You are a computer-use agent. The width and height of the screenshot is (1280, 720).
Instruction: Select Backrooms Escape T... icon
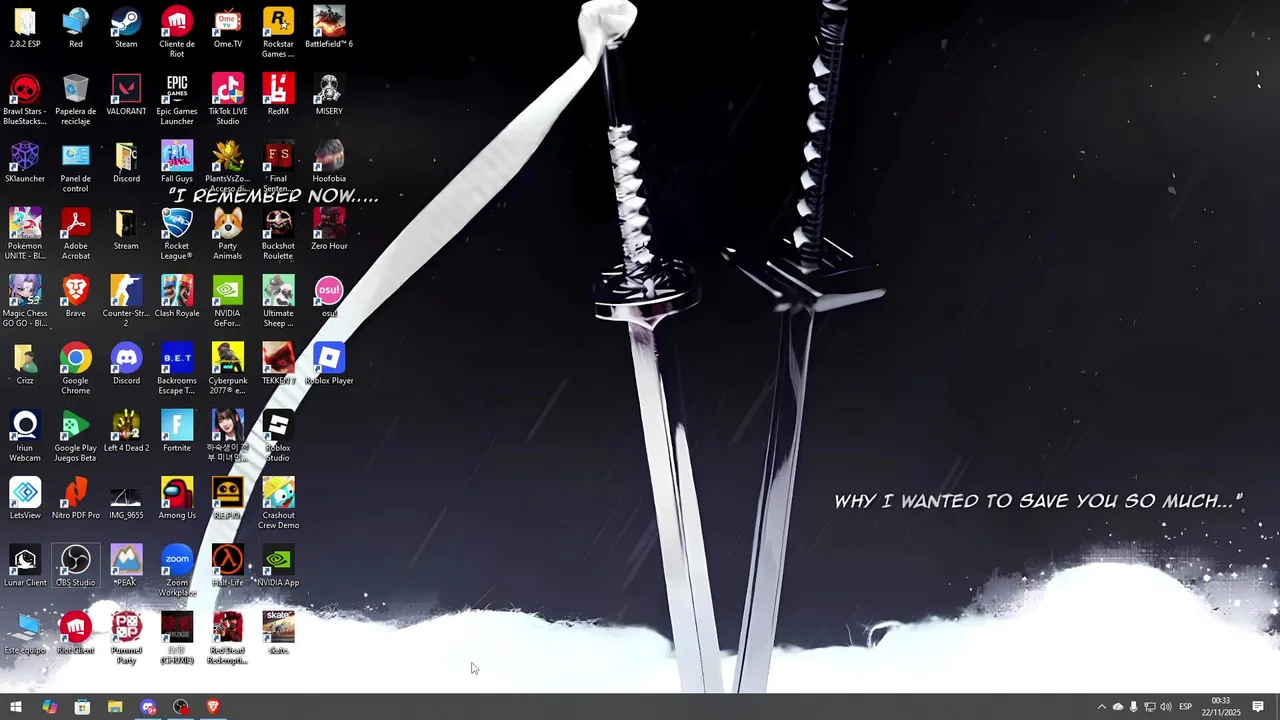[177, 368]
